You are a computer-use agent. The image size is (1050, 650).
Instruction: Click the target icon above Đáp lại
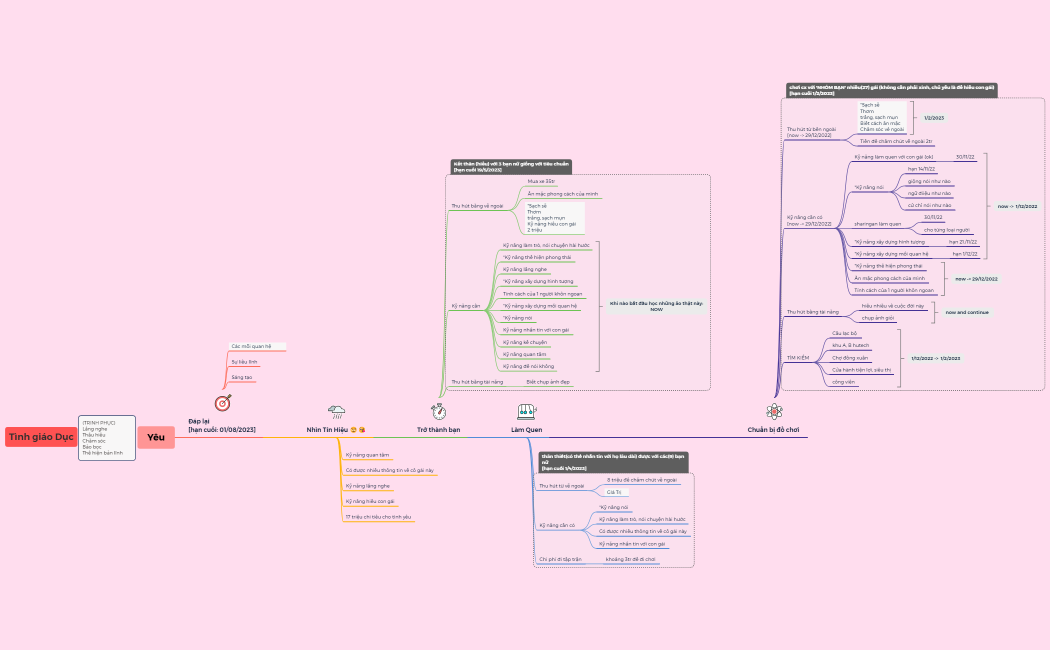[x=223, y=403]
